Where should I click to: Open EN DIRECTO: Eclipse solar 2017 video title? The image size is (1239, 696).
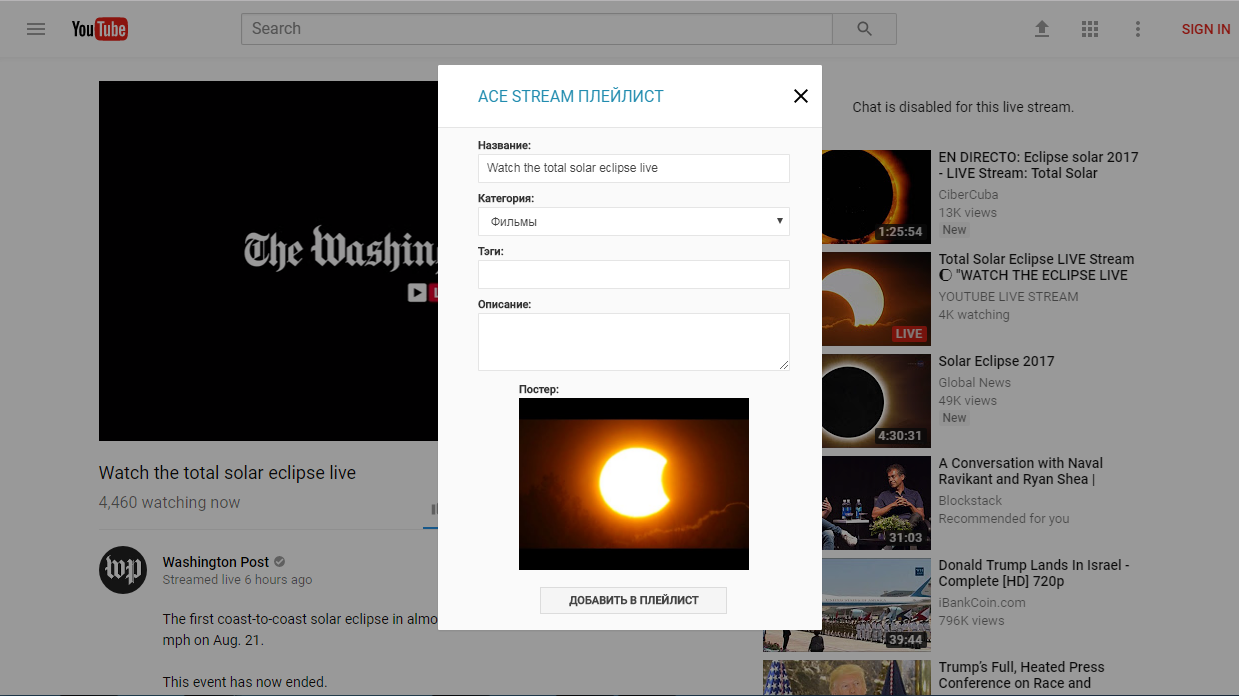[1038, 165]
